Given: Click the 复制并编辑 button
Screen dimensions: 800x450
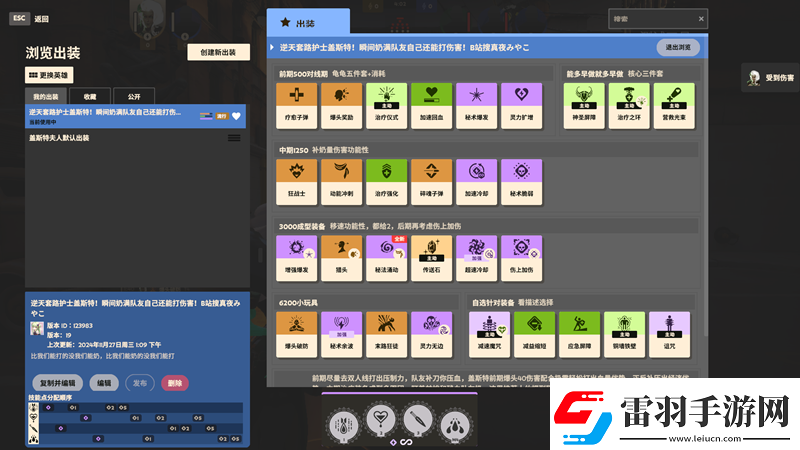Looking at the screenshot, I should [58, 383].
